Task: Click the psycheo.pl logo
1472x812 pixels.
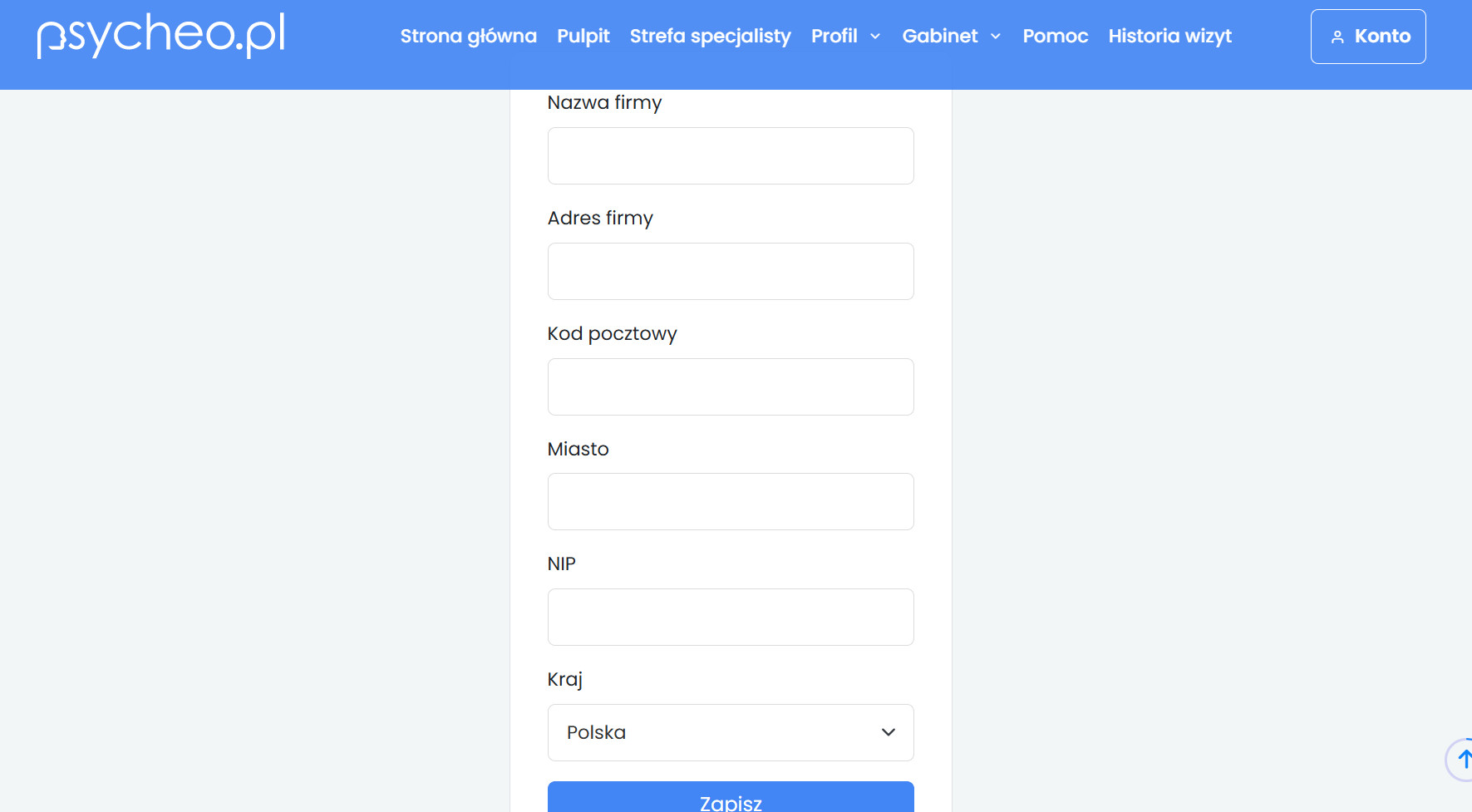Action: (161, 36)
